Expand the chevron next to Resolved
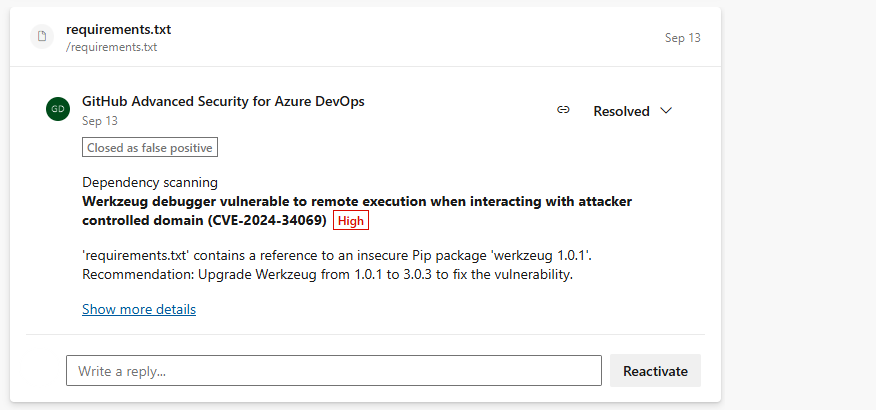 (x=665, y=111)
